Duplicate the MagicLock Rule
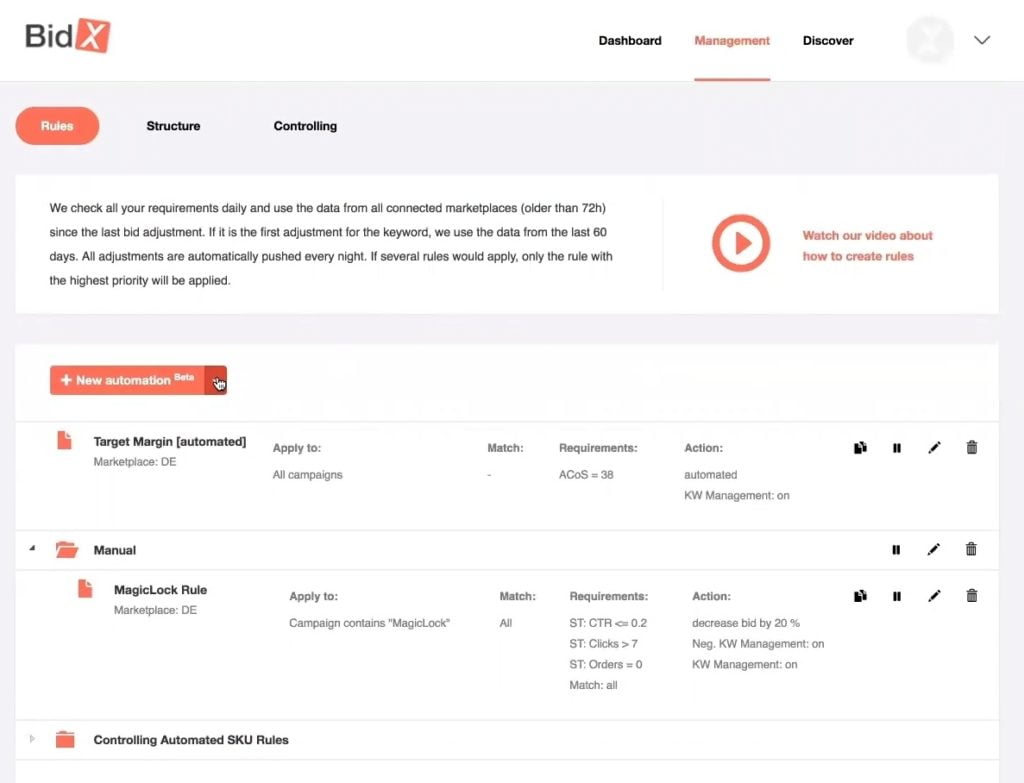Viewport: 1024px width, 783px height. pyautogui.click(x=860, y=596)
